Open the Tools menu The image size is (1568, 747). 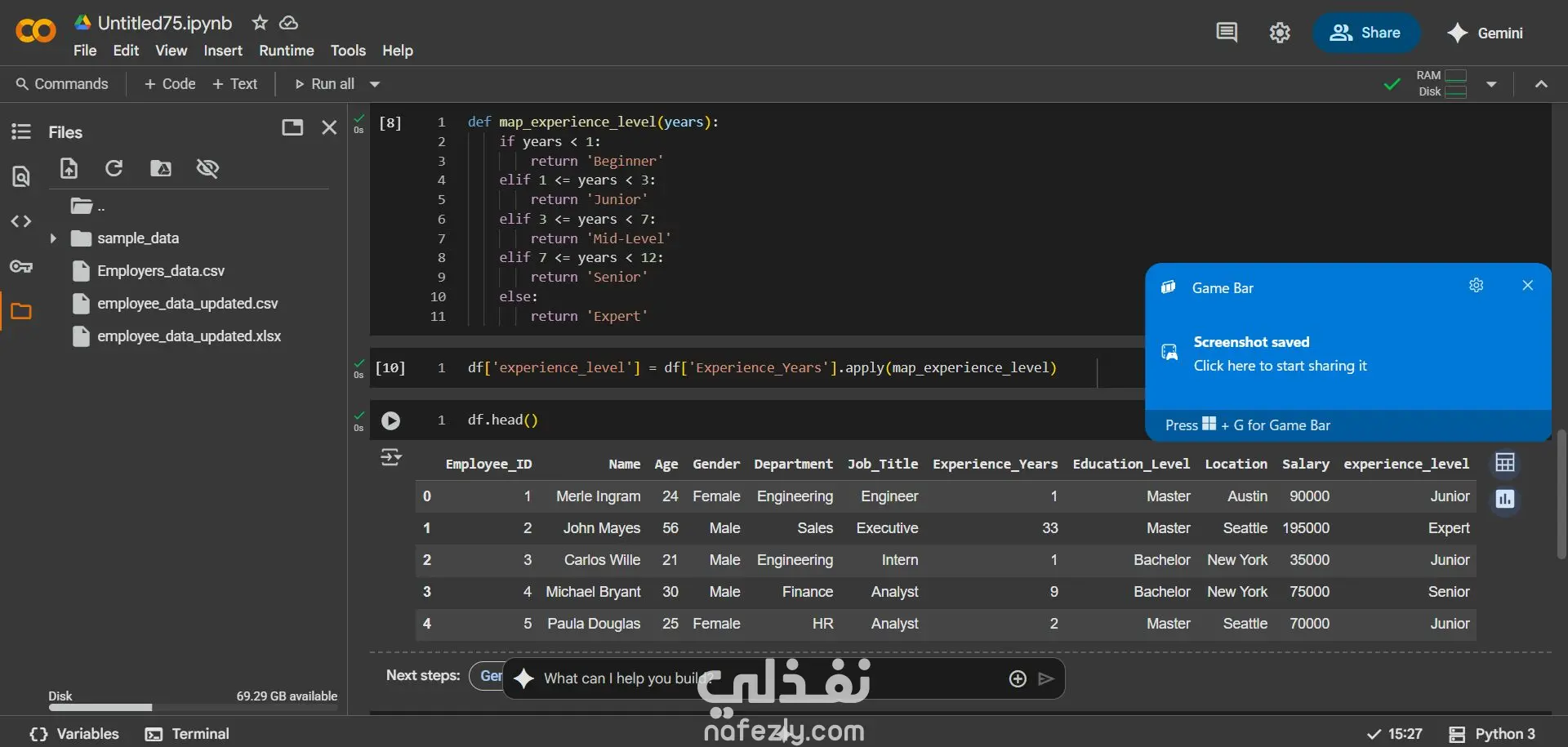point(348,51)
